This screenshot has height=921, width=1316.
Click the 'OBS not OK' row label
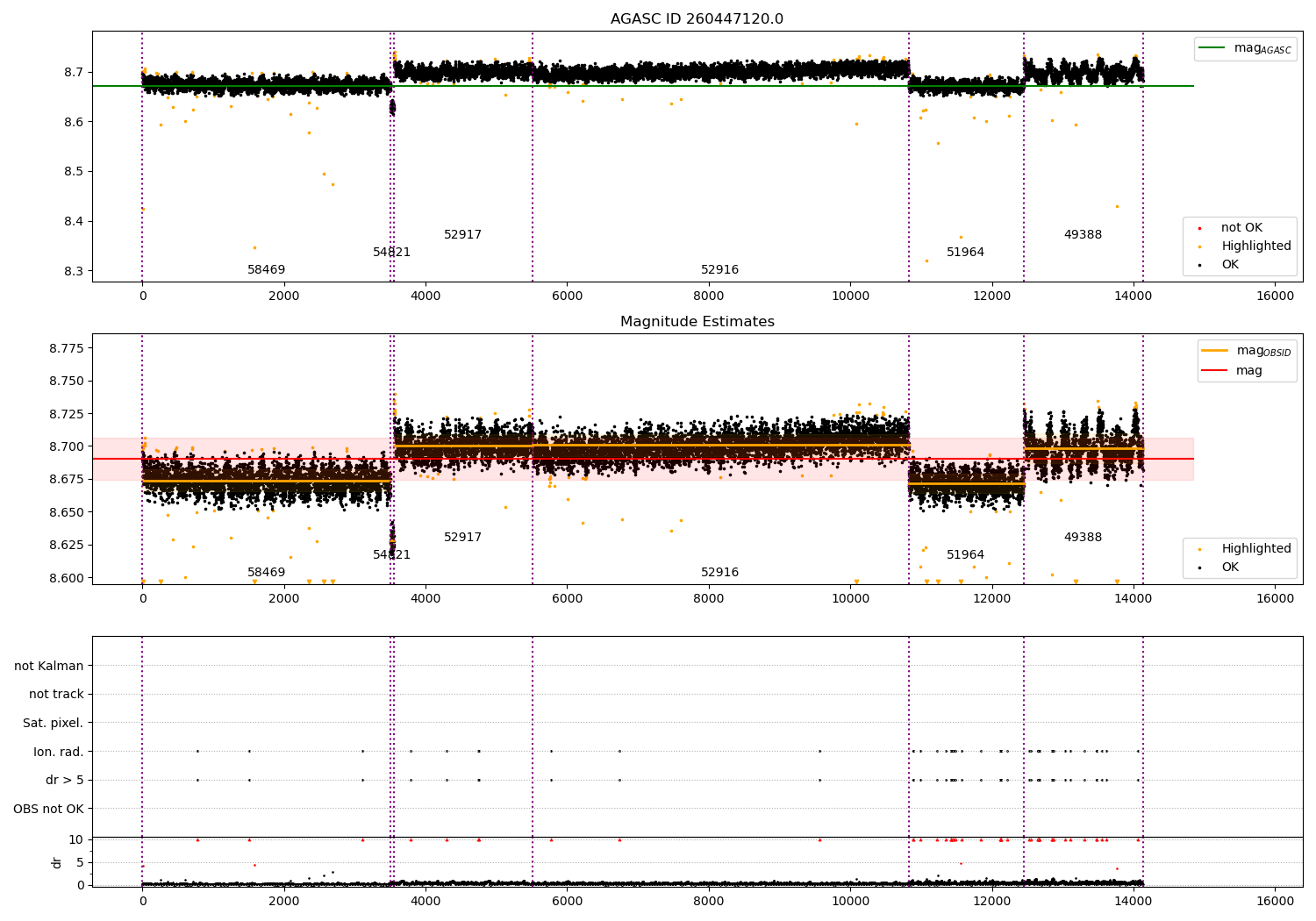[48, 809]
